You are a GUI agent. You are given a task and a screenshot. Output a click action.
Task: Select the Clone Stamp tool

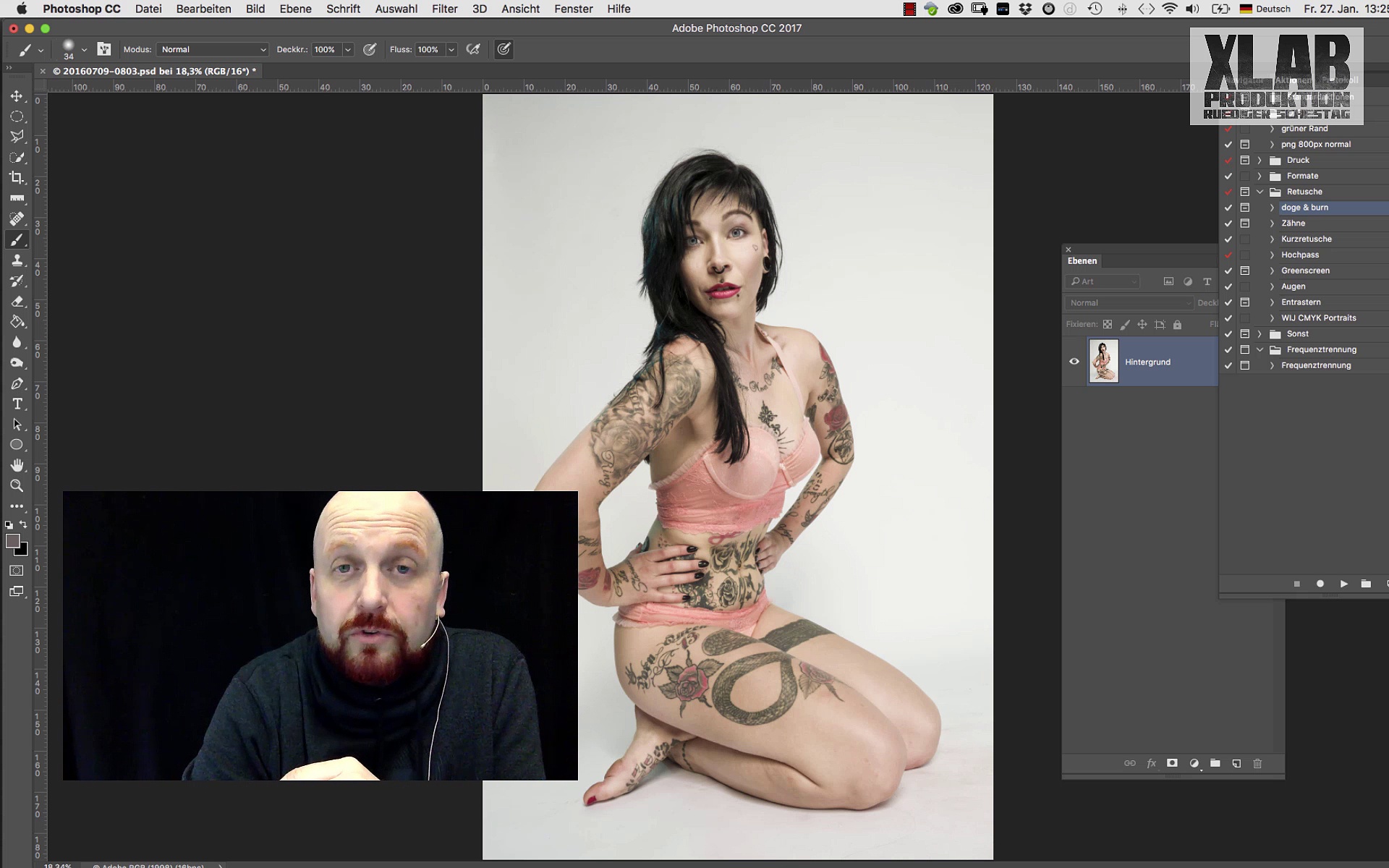coord(17,260)
